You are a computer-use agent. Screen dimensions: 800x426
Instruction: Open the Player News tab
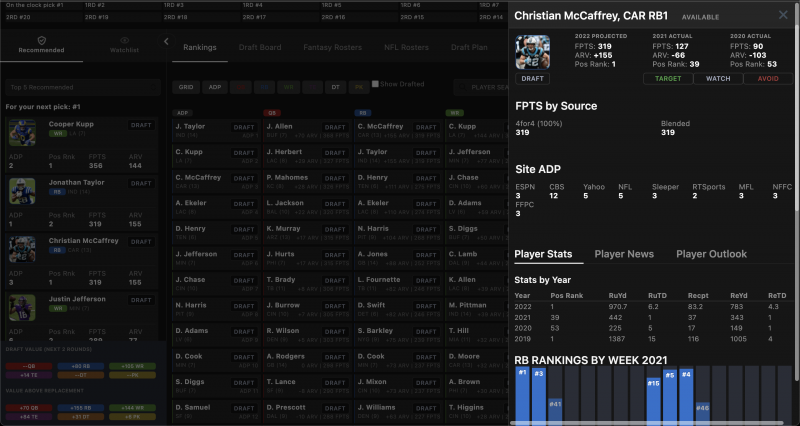click(x=624, y=254)
